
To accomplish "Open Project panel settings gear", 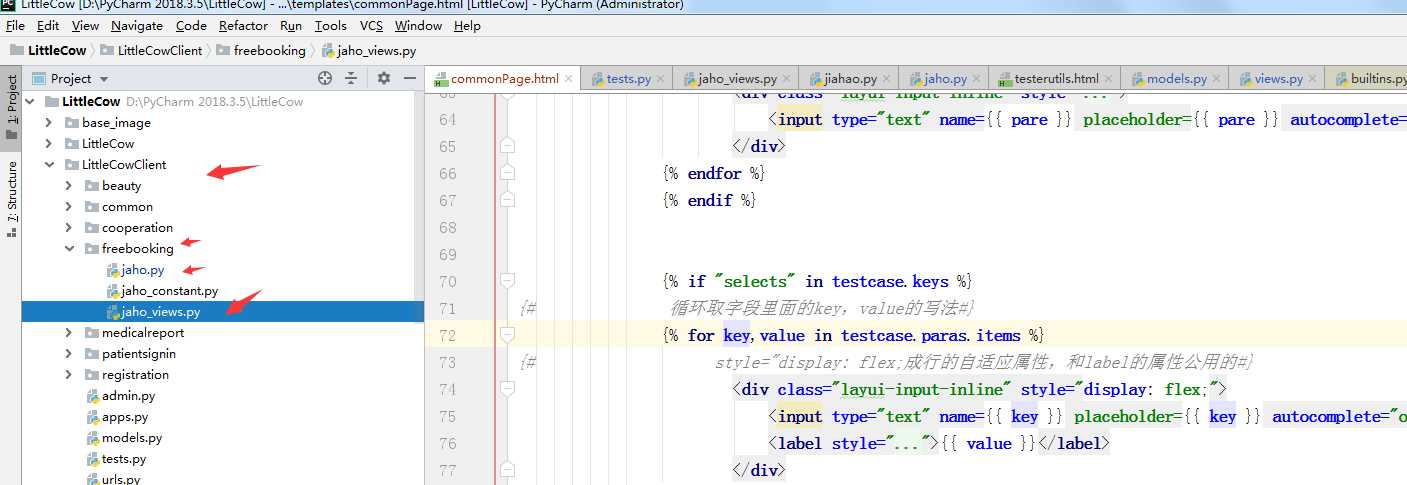I will [x=384, y=78].
